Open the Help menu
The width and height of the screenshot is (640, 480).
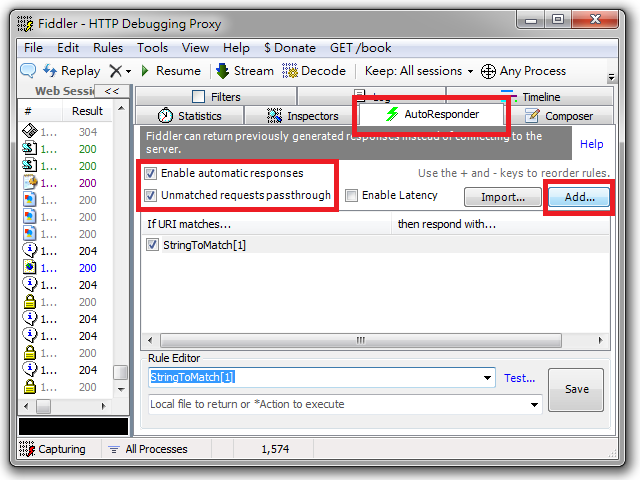[236, 48]
